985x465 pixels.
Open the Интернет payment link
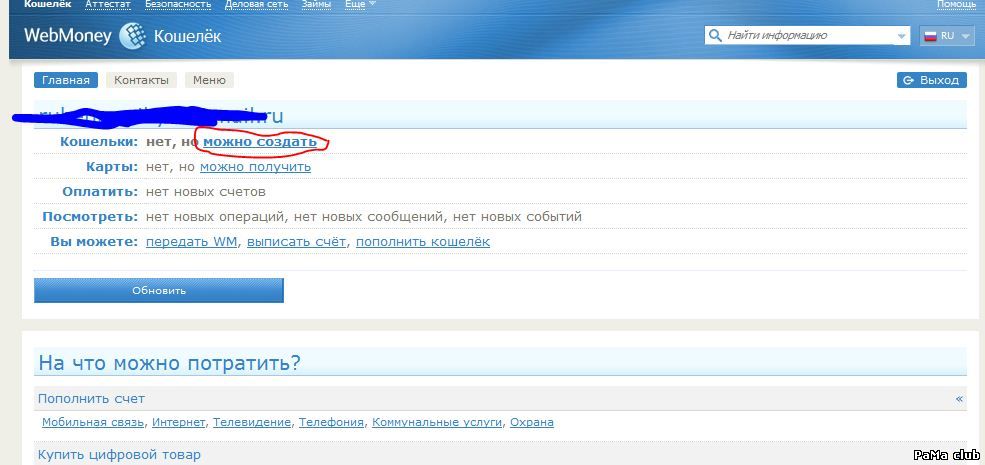(178, 422)
